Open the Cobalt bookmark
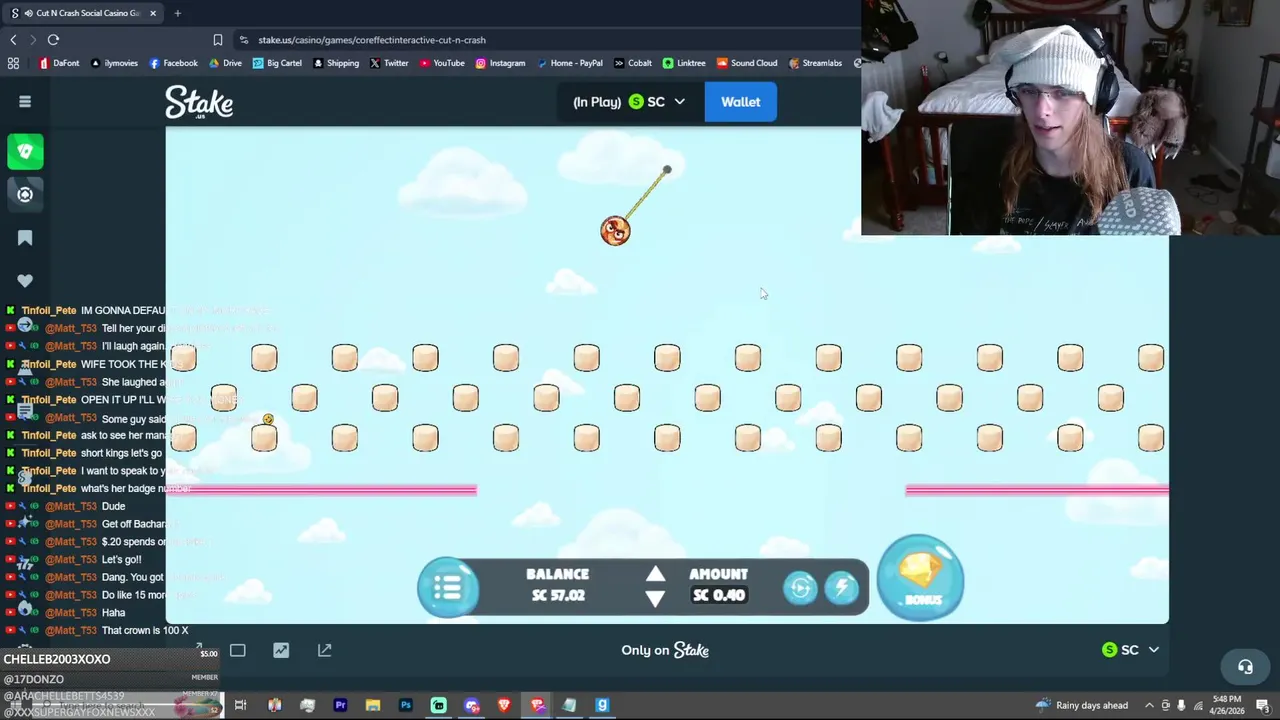The image size is (1280, 720). pos(633,63)
